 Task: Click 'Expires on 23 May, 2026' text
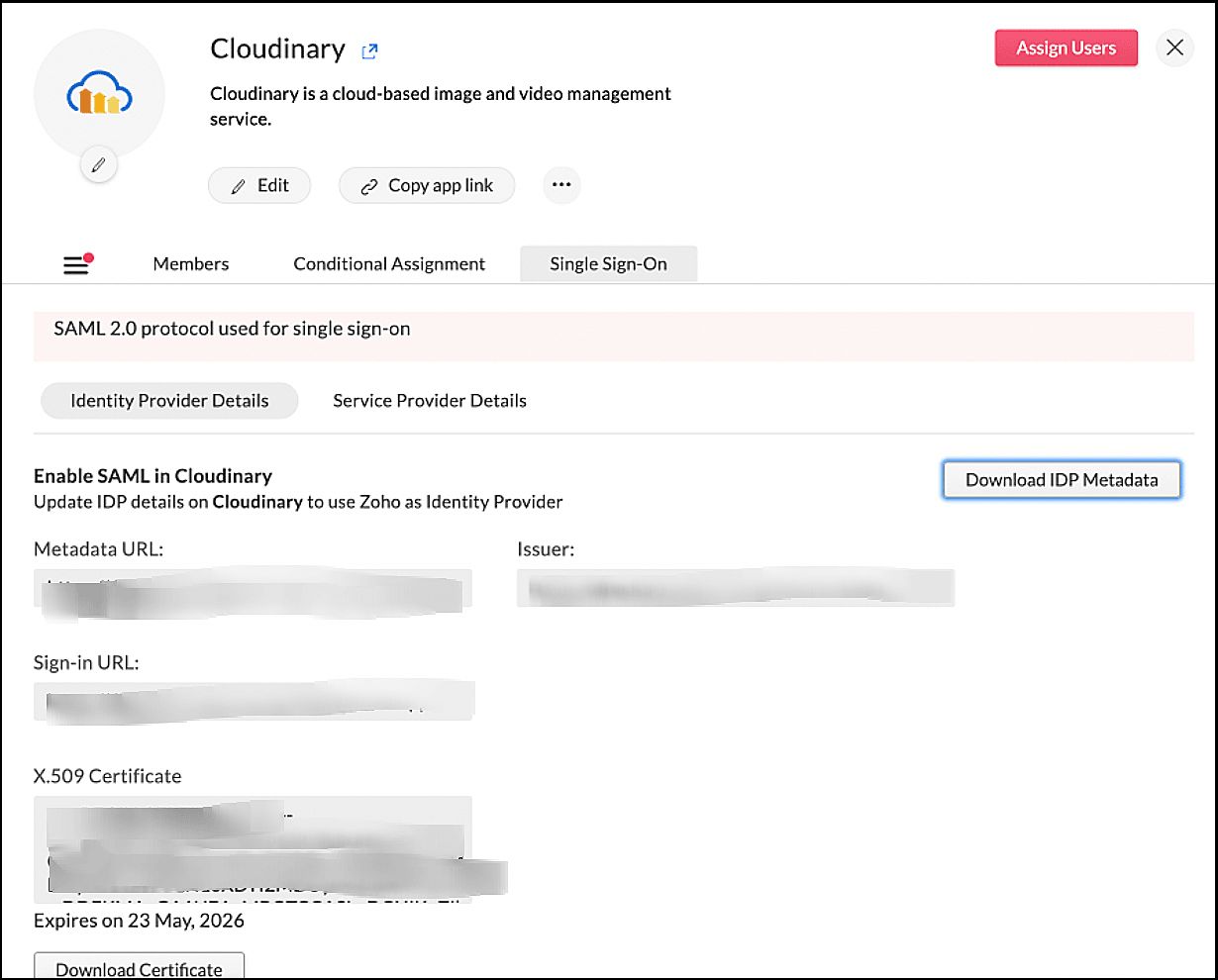139,921
